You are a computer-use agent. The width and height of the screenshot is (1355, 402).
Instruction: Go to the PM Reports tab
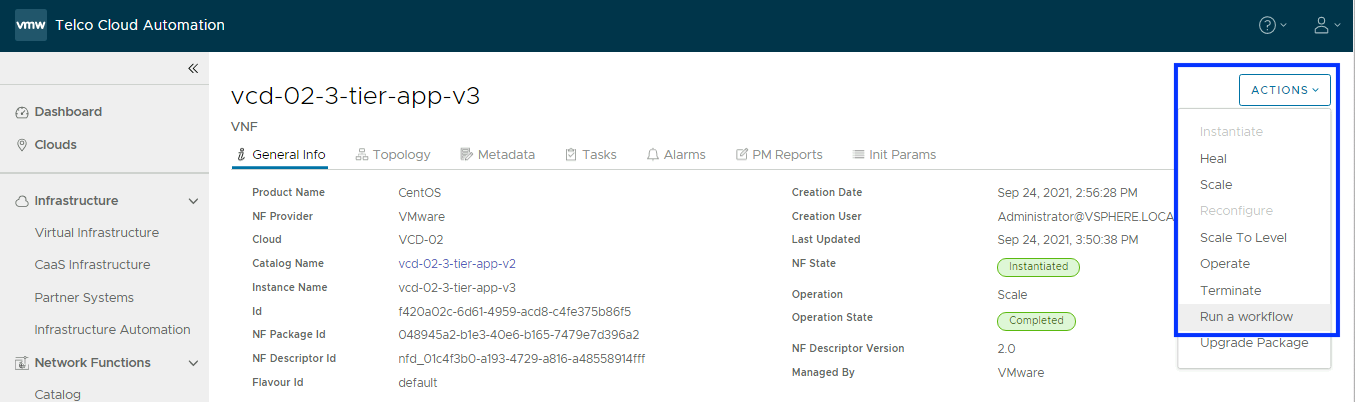click(779, 155)
